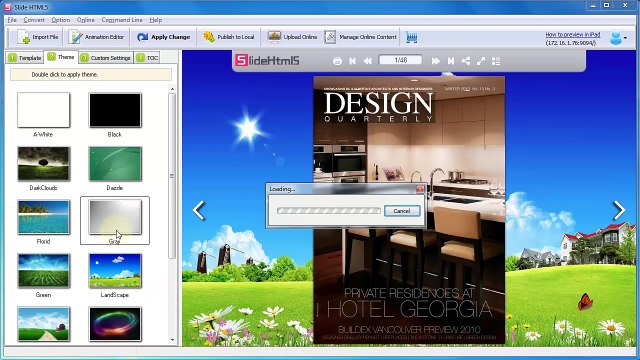Open Manage Online Content
Image resolution: width=640 pixels, height=360 pixels.
(x=361, y=37)
